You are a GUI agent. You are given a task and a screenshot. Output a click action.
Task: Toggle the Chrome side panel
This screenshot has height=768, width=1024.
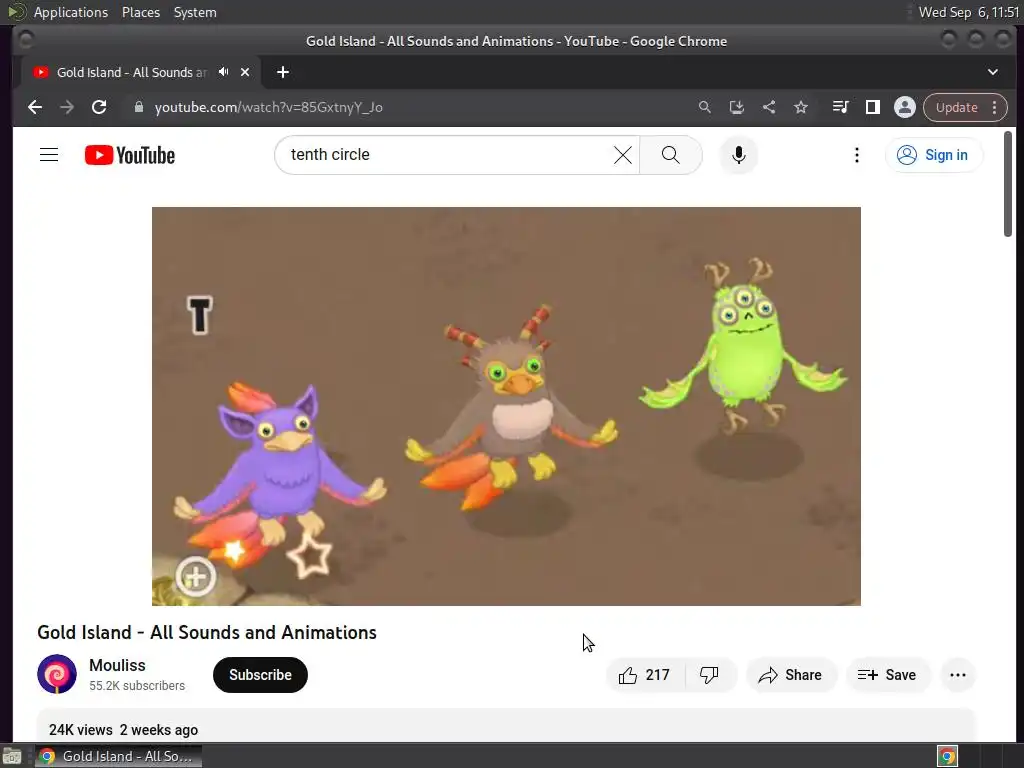pos(872,107)
